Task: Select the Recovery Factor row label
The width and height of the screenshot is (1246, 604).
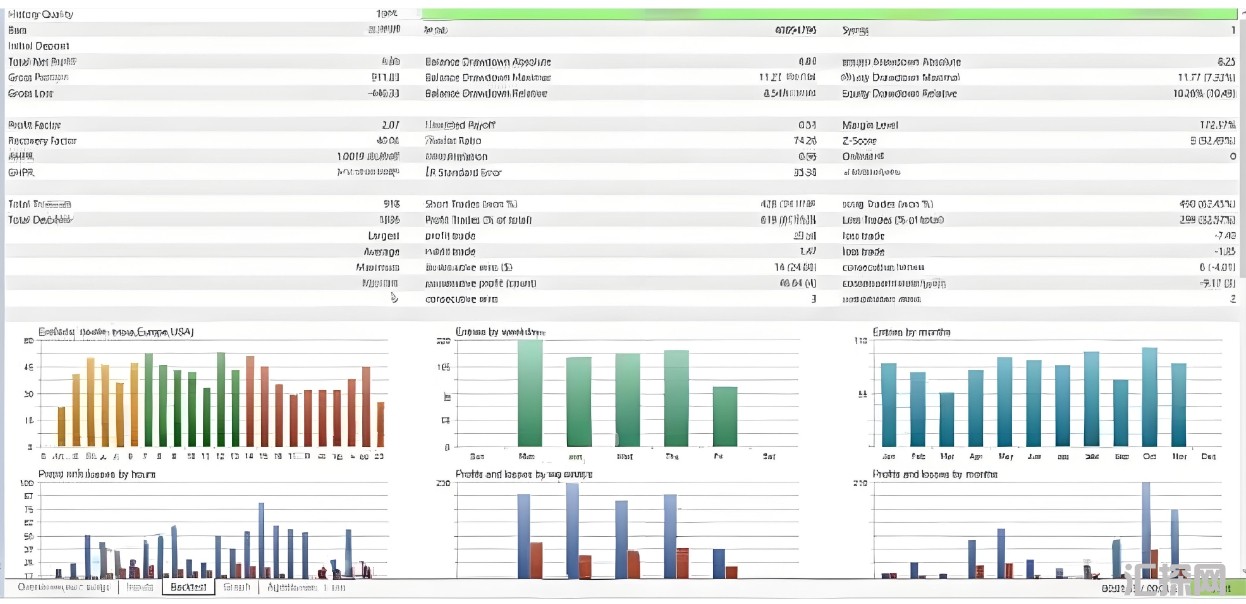Action: [42, 141]
